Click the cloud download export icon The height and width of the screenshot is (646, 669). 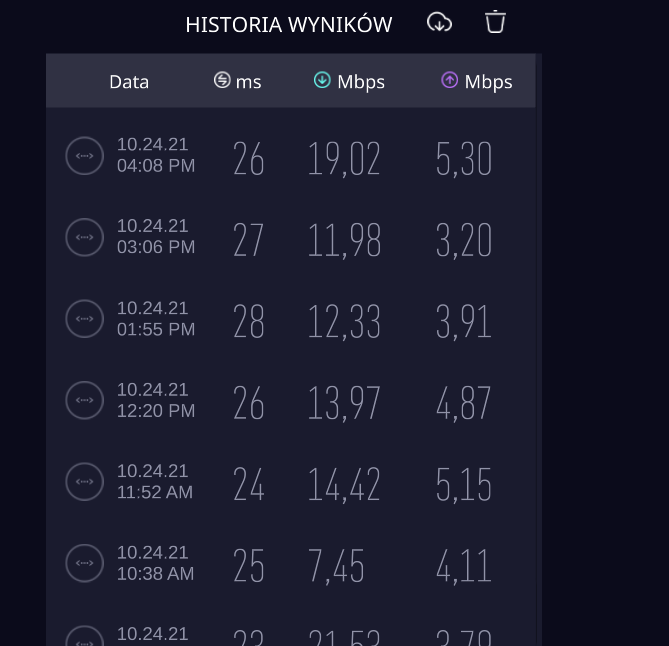point(439,23)
